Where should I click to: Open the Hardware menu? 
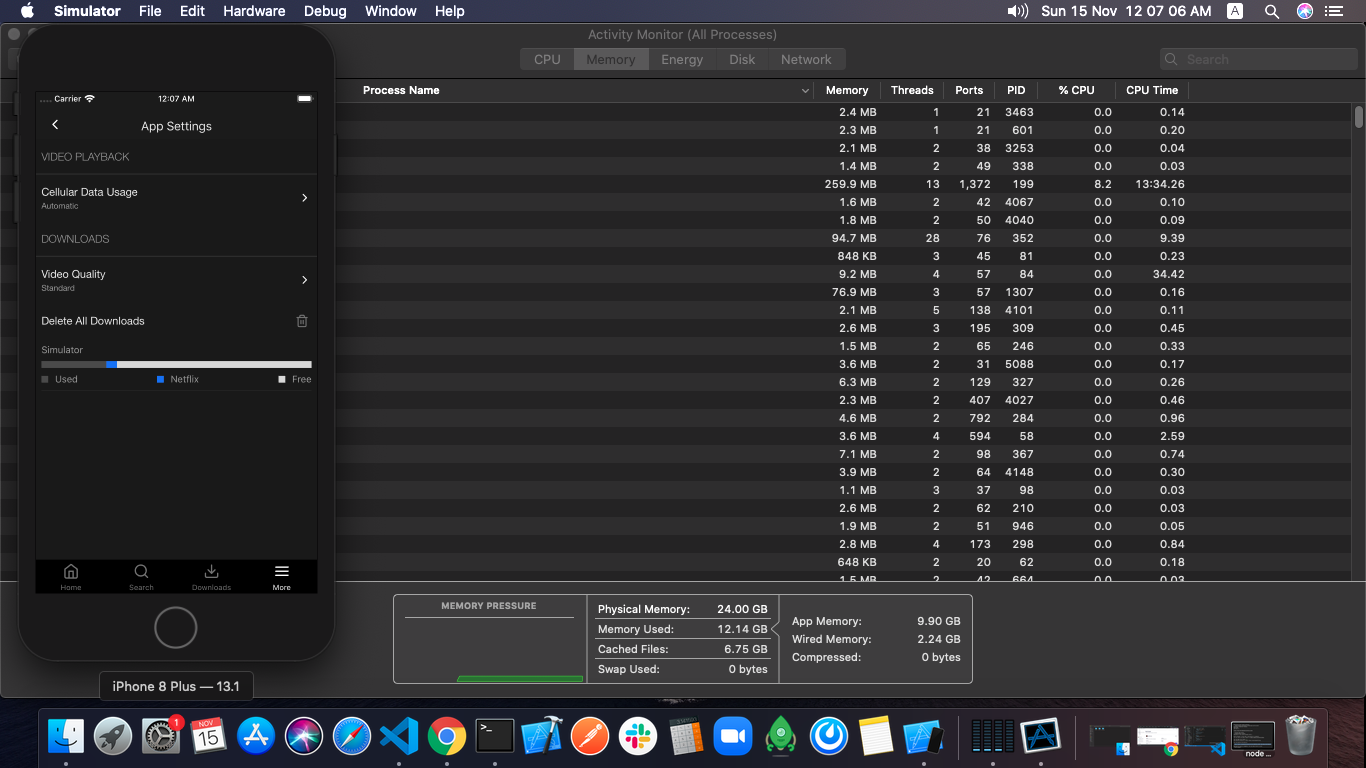[x=254, y=11]
